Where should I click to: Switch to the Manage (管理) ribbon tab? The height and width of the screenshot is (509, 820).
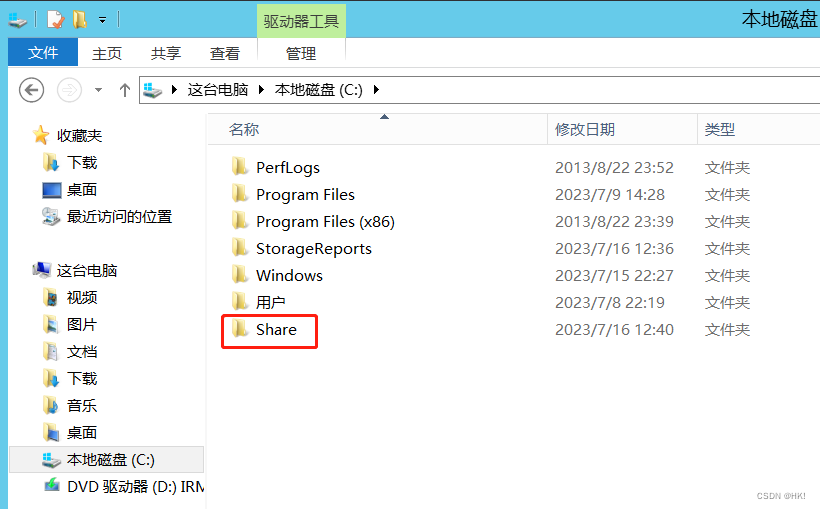[301, 53]
